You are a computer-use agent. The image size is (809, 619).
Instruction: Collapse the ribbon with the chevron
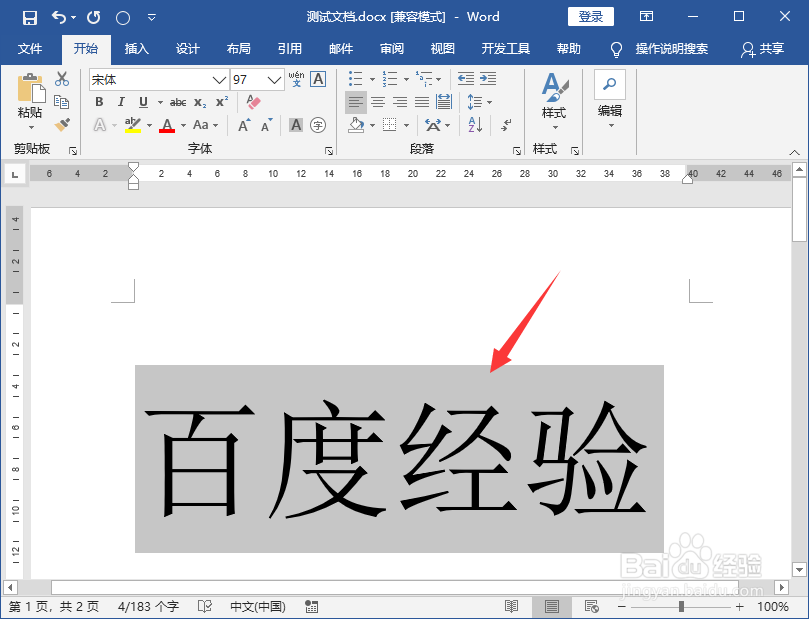pyautogui.click(x=795, y=152)
